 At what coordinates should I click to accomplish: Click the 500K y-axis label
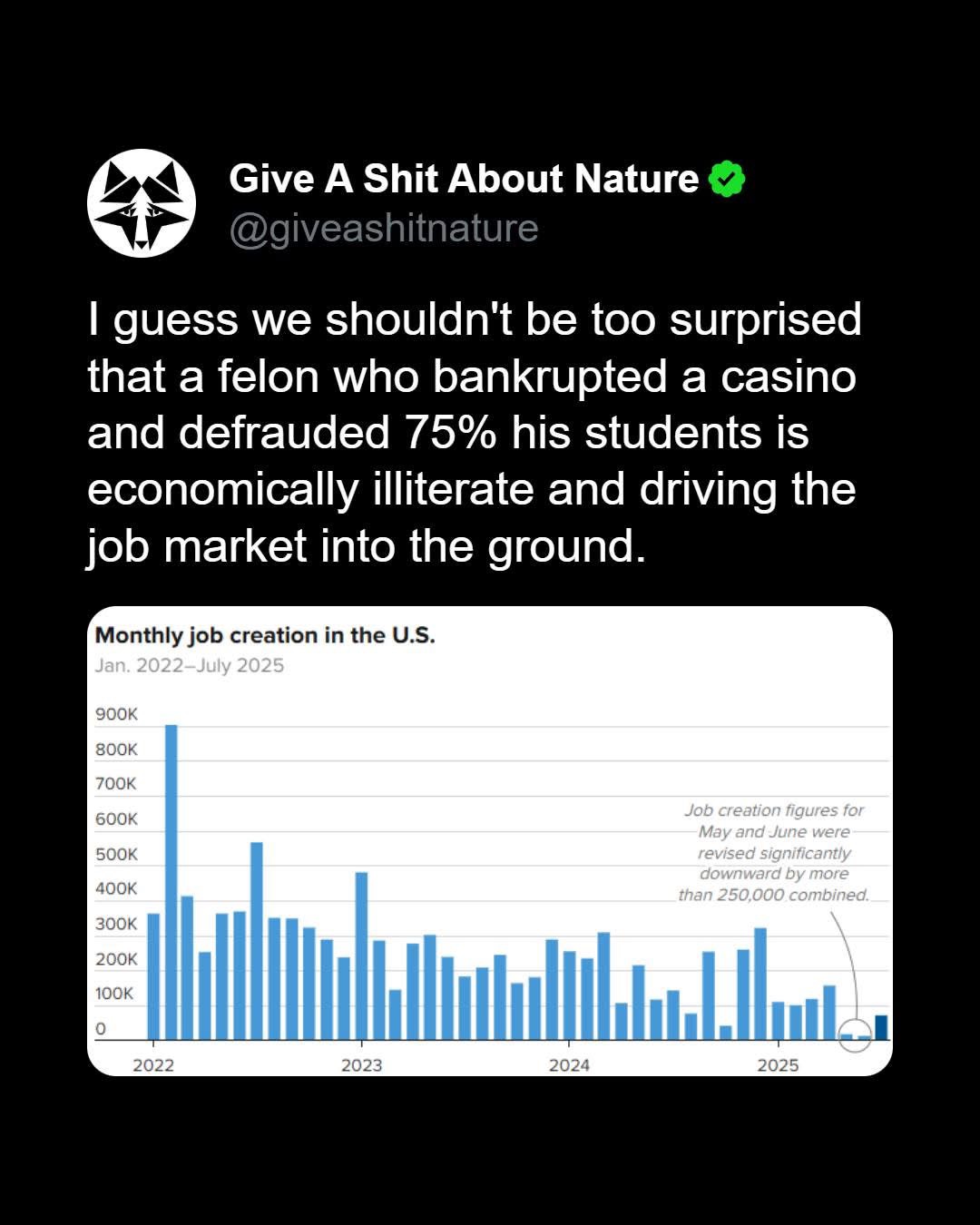(x=117, y=854)
